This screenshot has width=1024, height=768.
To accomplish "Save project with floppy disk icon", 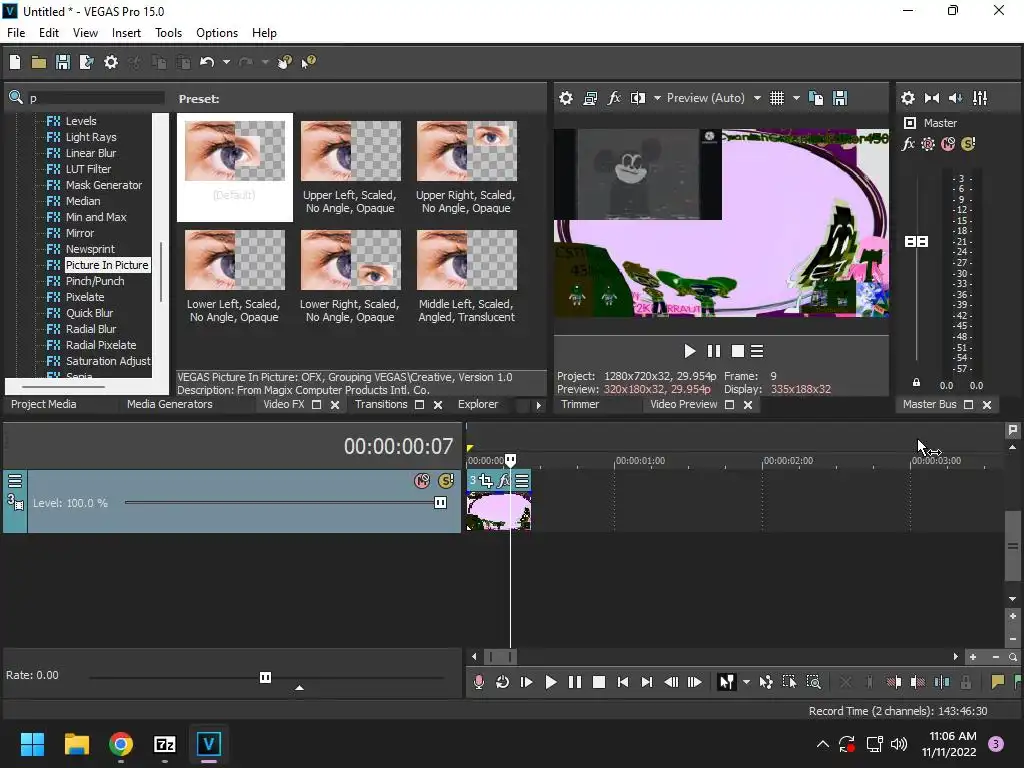I will (63, 62).
